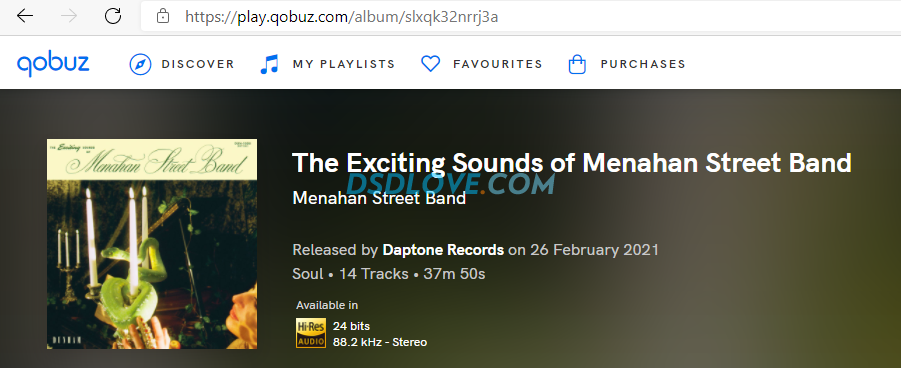
Task: Open the MY PLAYLISTS menu item
Action: 344,64
